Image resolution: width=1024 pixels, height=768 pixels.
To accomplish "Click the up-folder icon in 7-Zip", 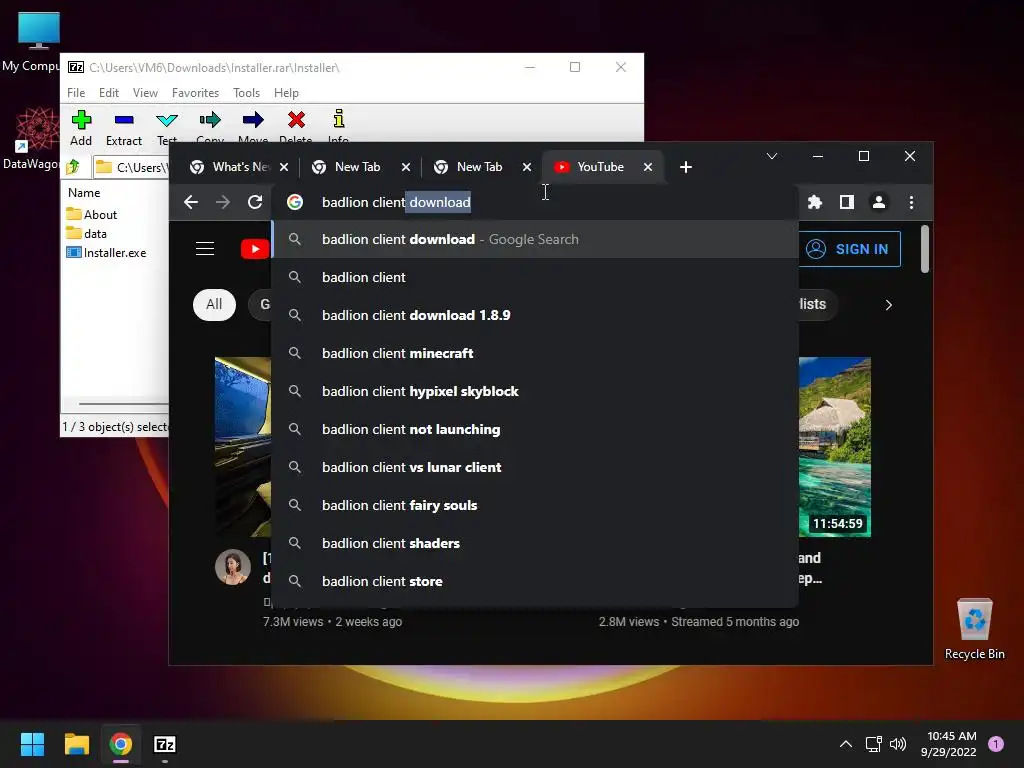I will [x=72, y=167].
